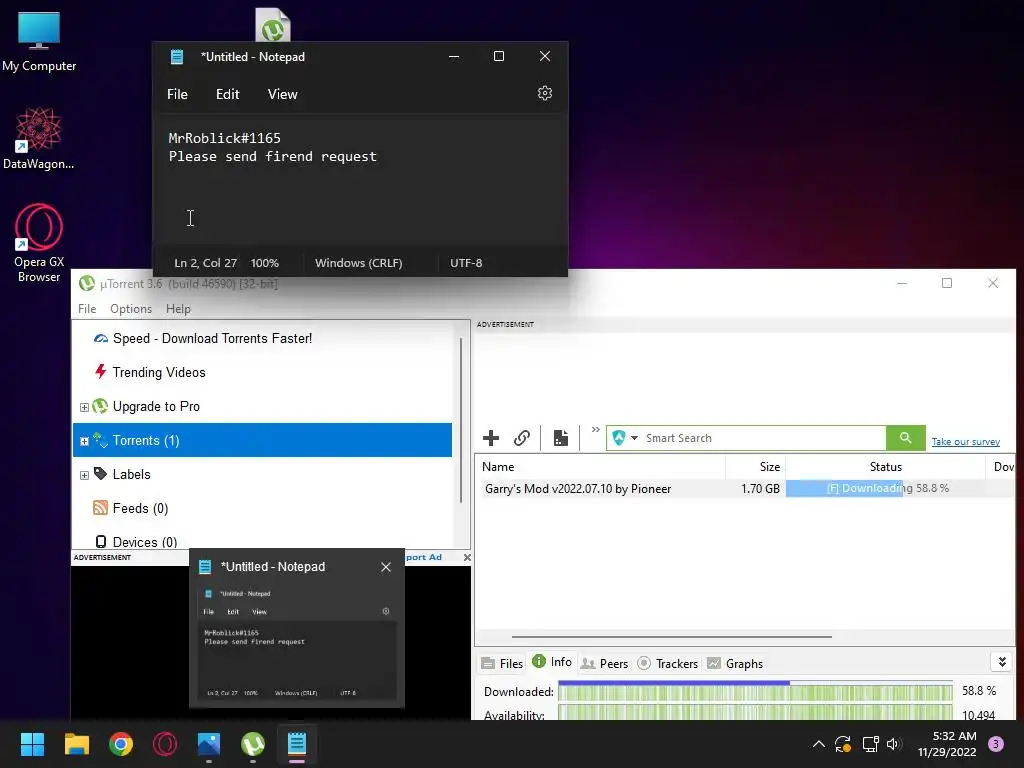Close the Notepad taskbar preview thumbnail
1024x768 pixels.
[386, 567]
